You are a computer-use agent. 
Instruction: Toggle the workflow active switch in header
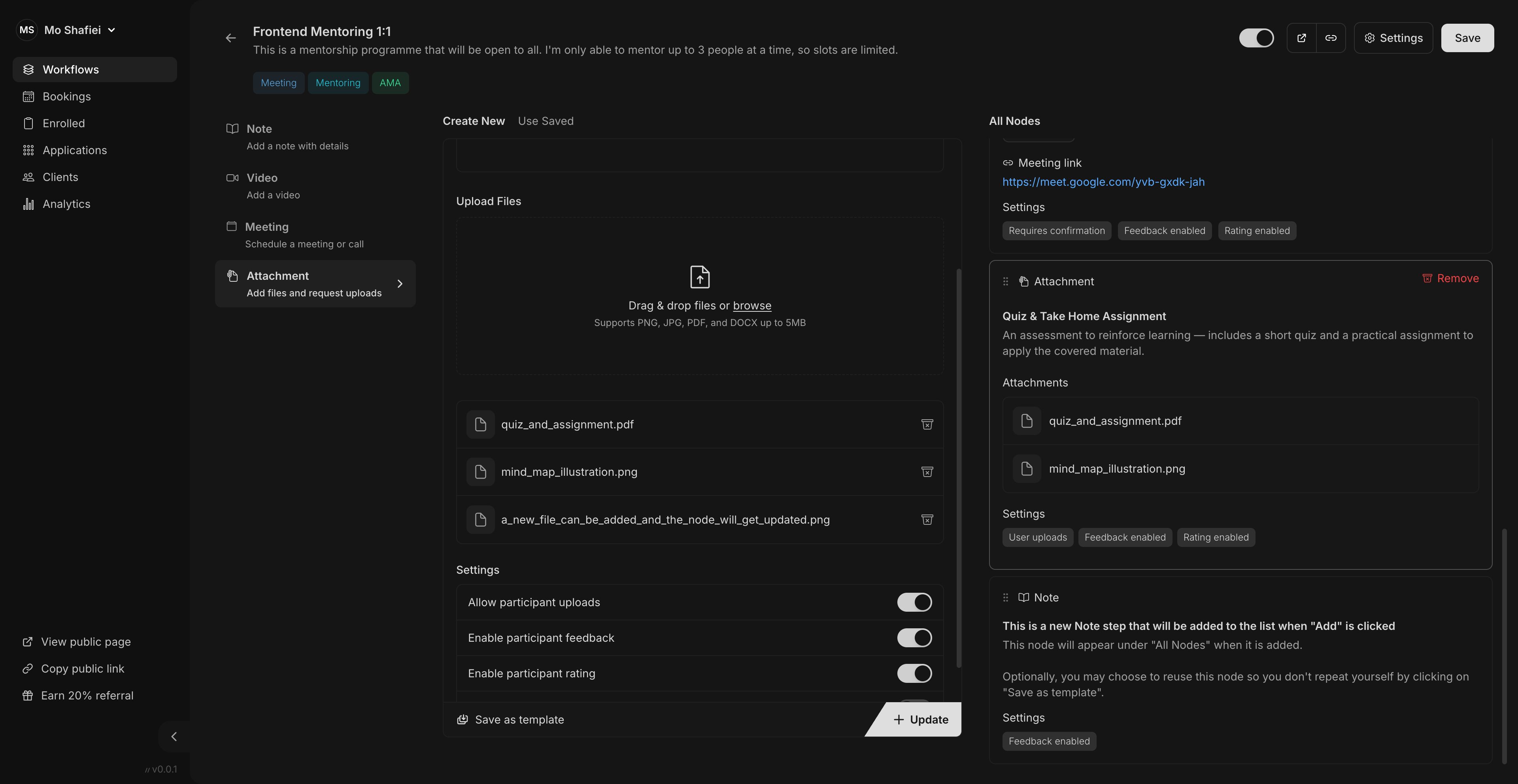click(1256, 38)
